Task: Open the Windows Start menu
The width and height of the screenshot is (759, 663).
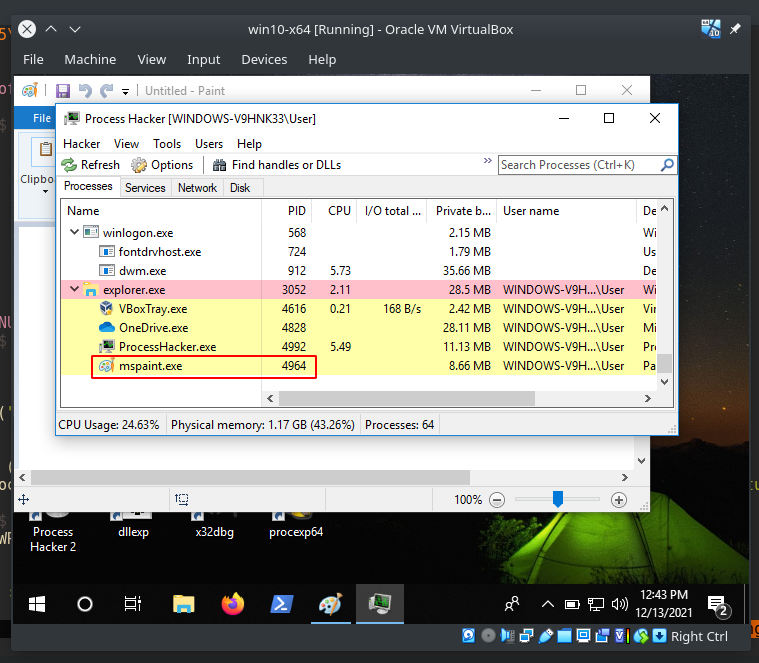Action: tap(37, 604)
